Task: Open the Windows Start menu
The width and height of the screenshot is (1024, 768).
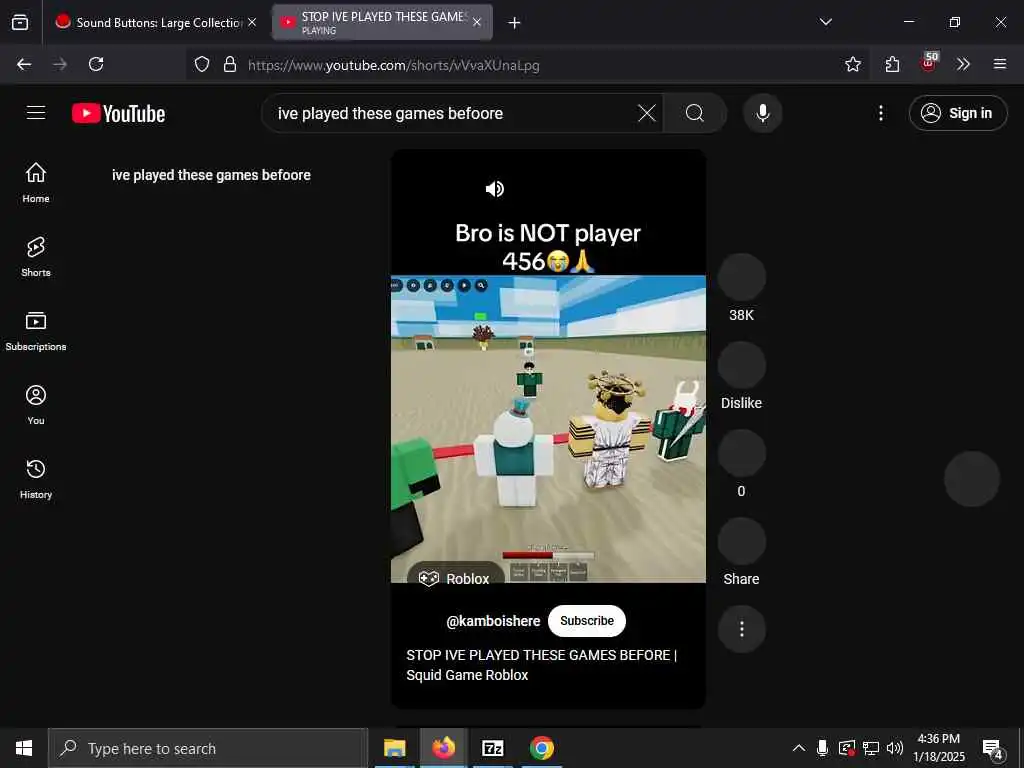Action: tap(24, 748)
